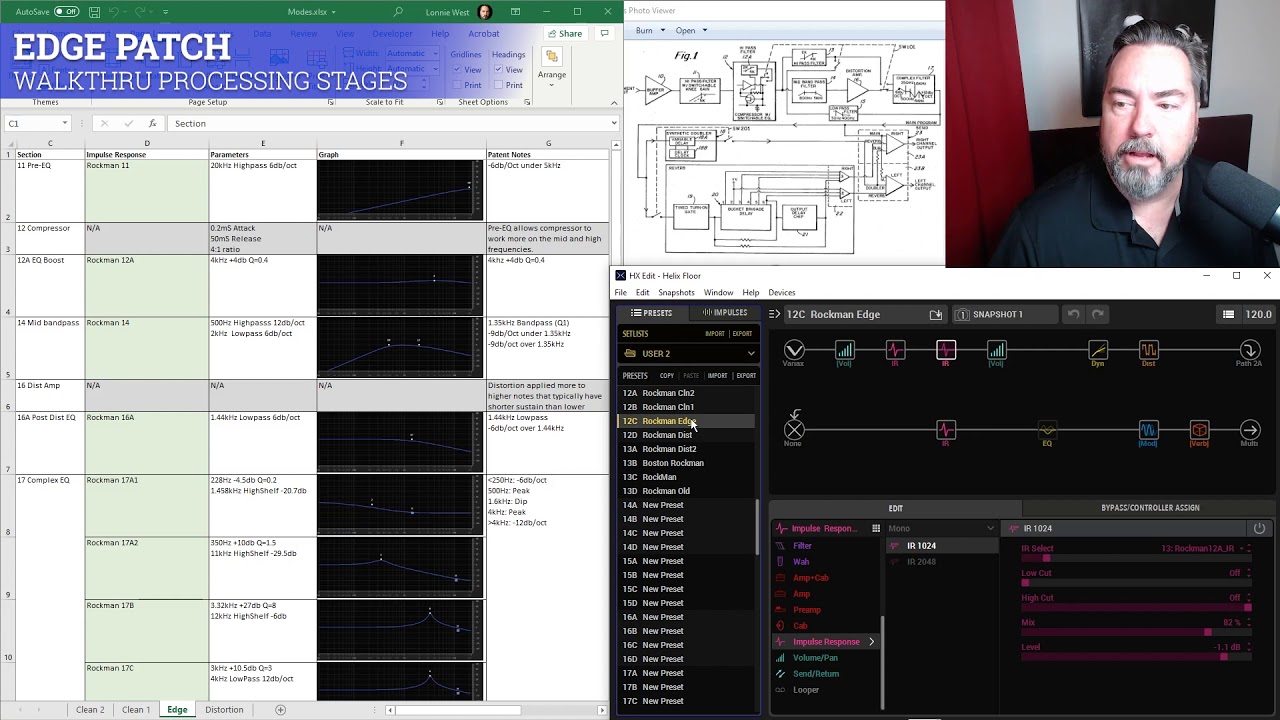This screenshot has height=720, width=1280.
Task: Toggle Headings Print checkbox
Action: tap(498, 85)
